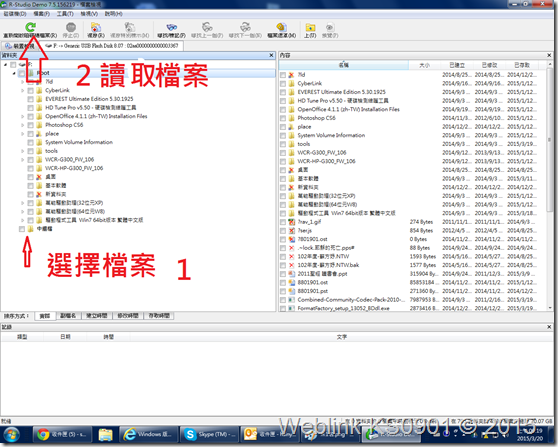Expand the place folder node
The image size is (558, 447).
point(22,134)
